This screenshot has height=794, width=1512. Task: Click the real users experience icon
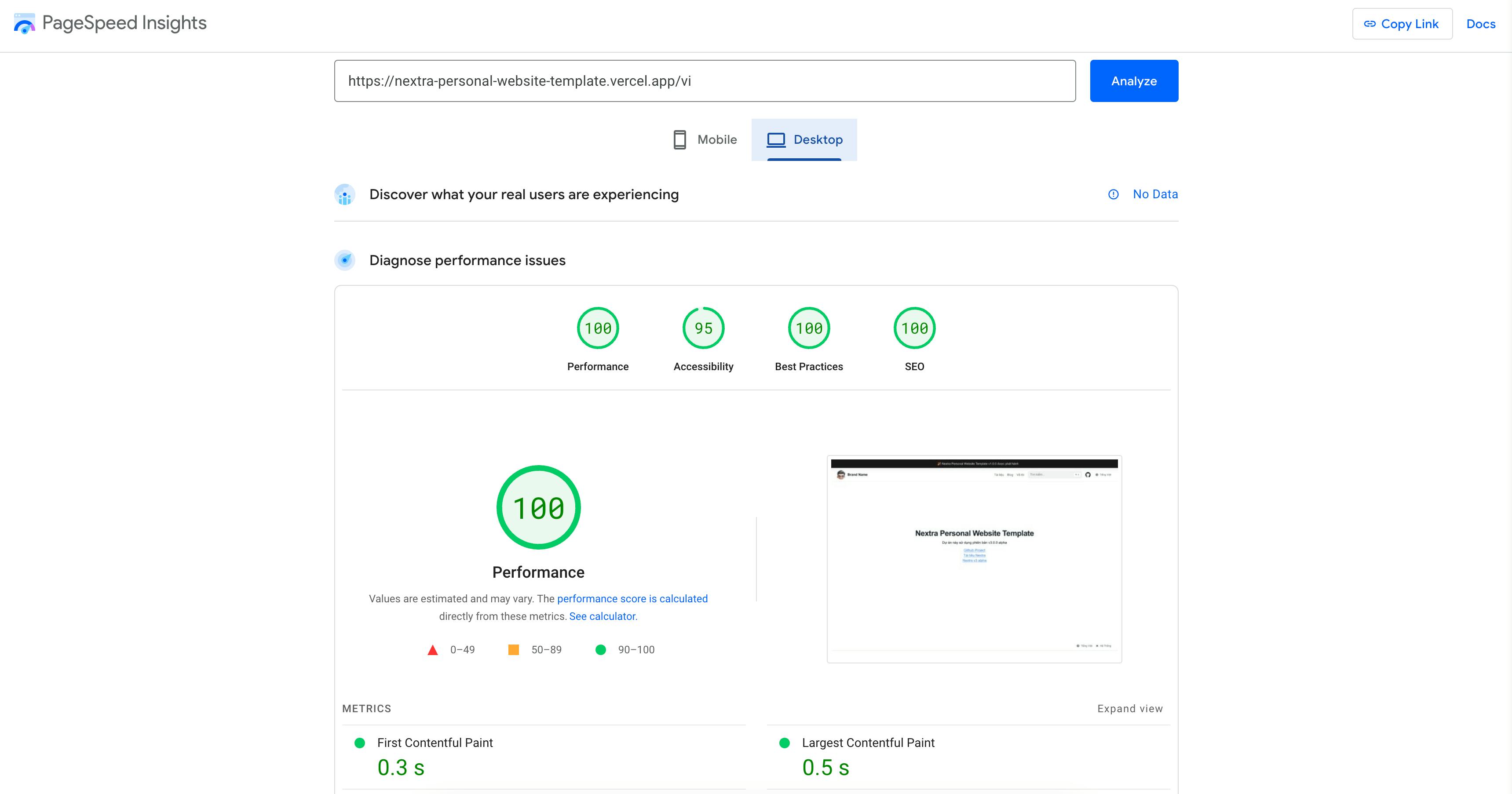344,195
